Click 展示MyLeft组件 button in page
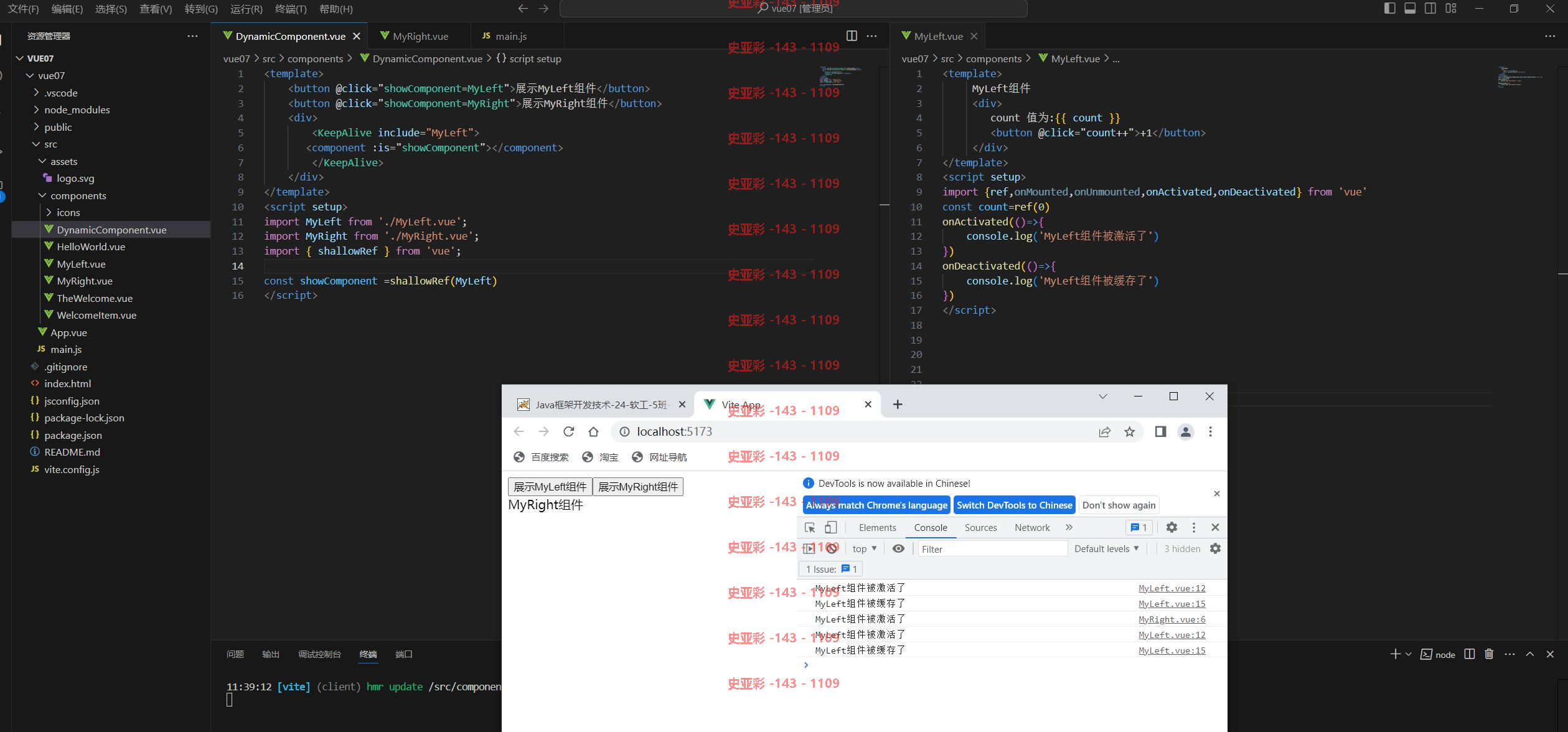The width and height of the screenshot is (1568, 732). 550,487
